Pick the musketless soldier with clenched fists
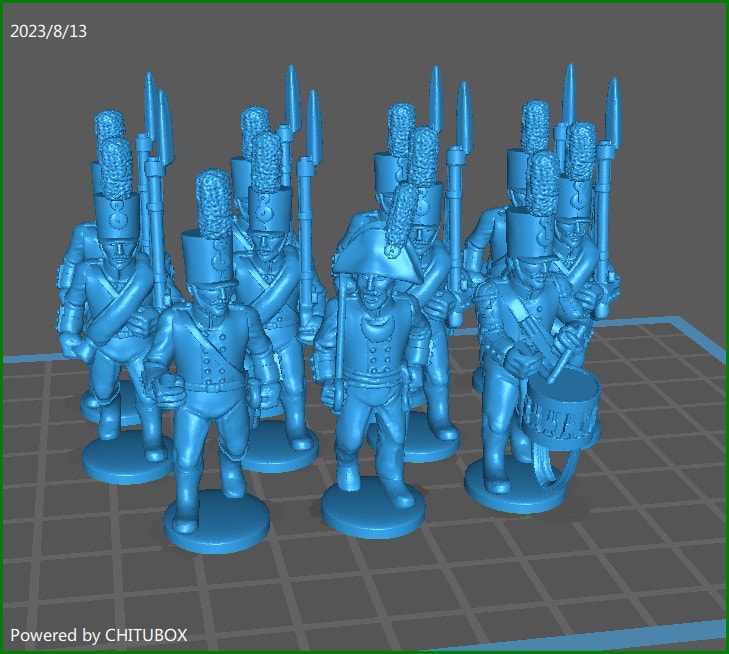This screenshot has width=729, height=654. point(212,363)
